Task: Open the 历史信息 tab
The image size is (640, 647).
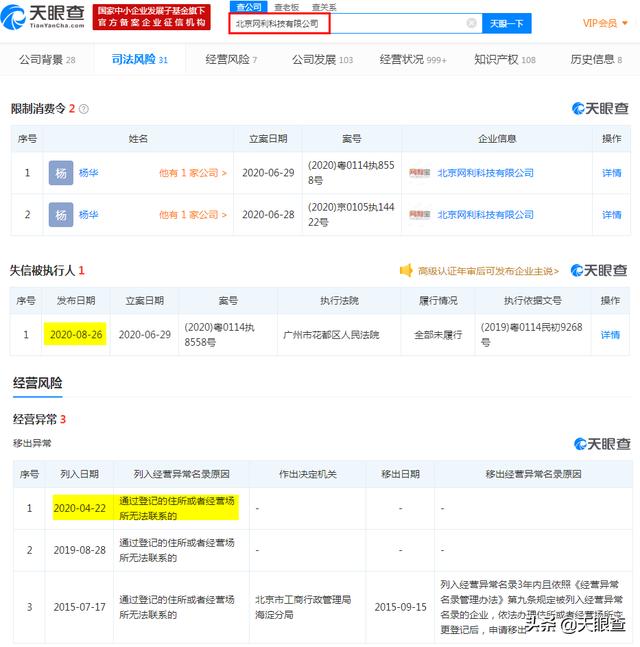Action: (596, 60)
